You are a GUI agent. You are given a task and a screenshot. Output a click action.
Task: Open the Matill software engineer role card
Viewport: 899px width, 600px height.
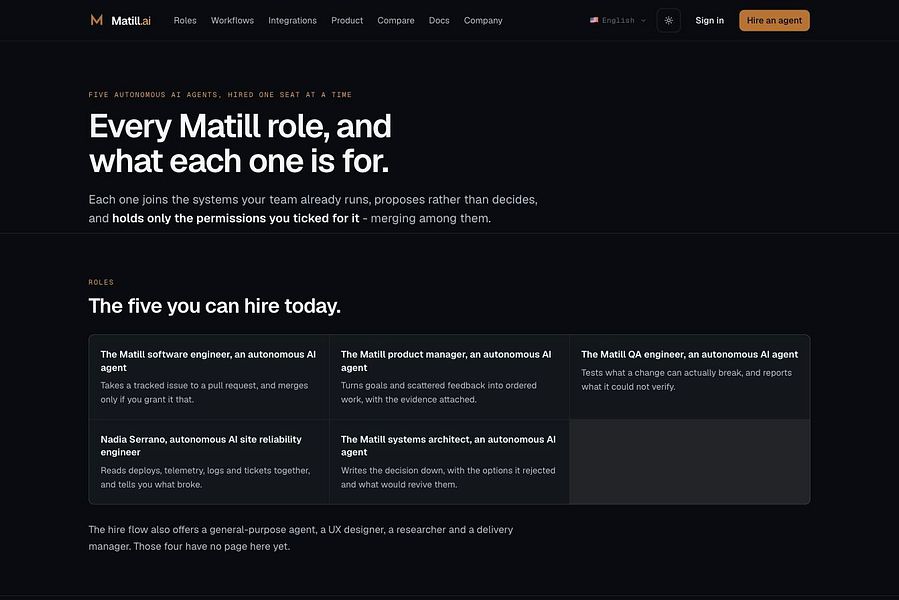pyautogui.click(x=209, y=377)
